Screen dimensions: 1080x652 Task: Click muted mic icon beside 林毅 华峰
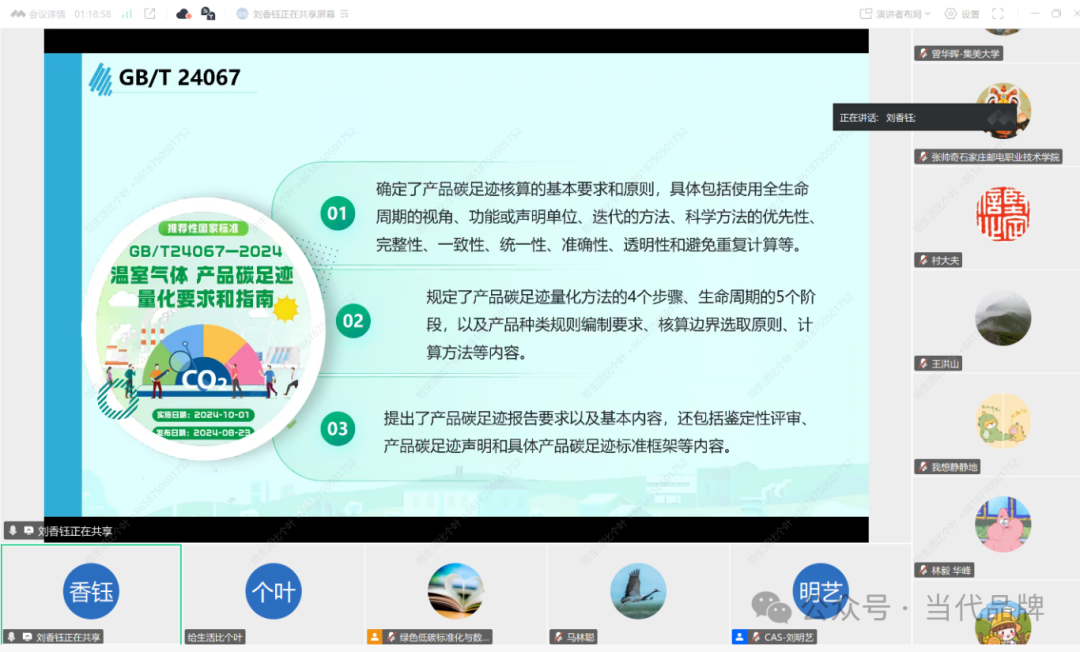coord(924,570)
